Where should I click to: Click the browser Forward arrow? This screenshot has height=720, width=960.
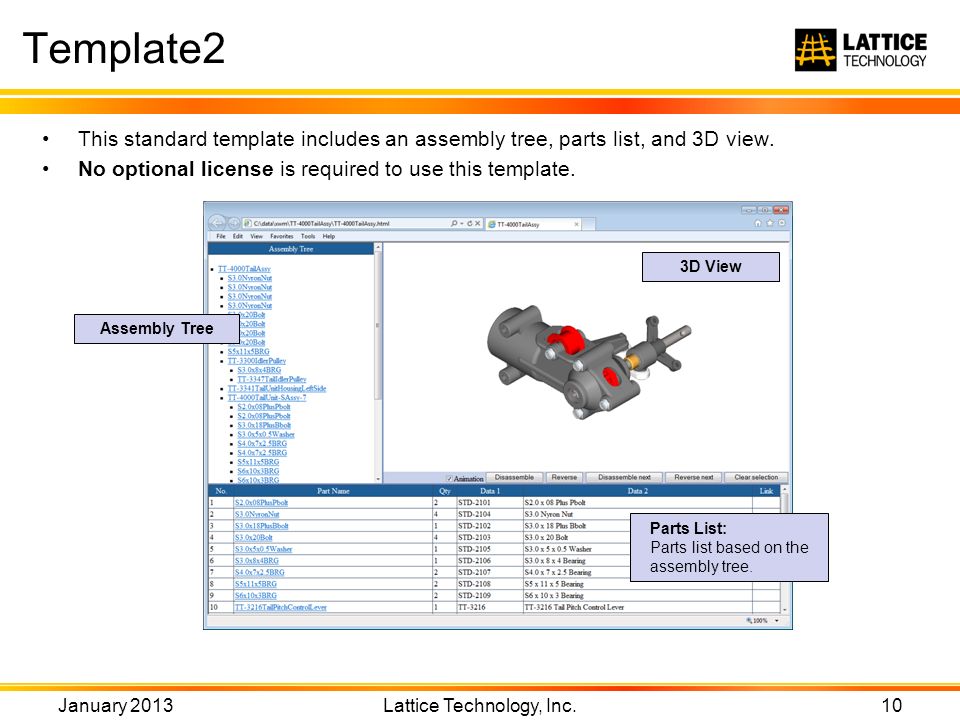coord(233,223)
